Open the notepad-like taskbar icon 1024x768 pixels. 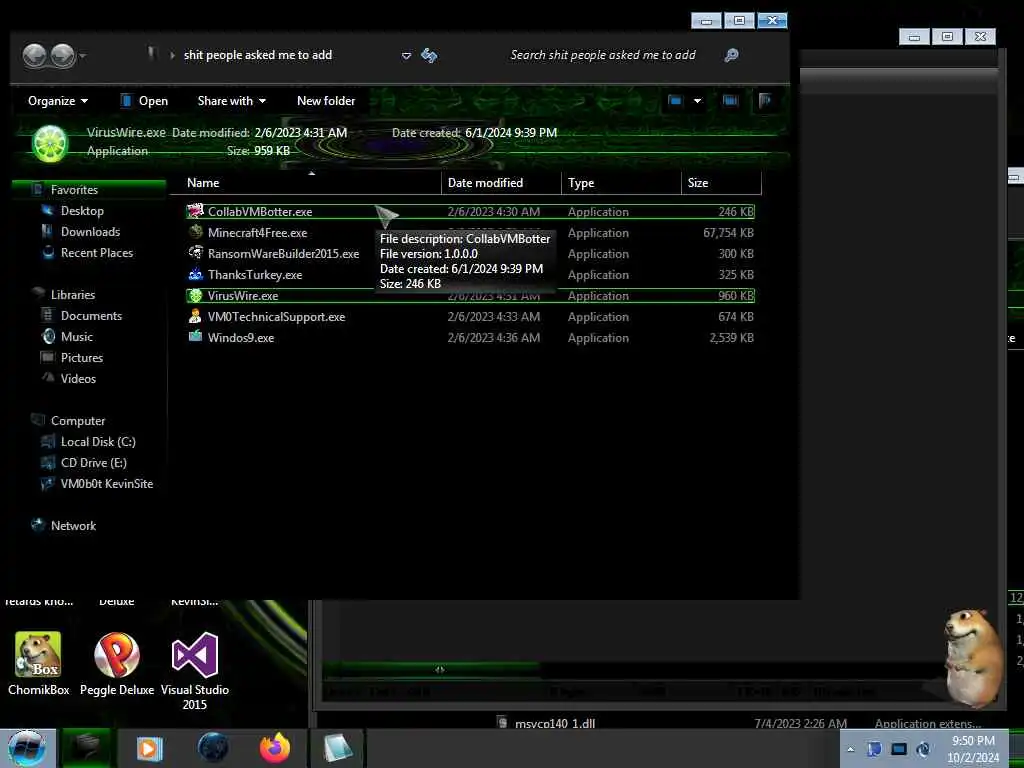pyautogui.click(x=338, y=748)
